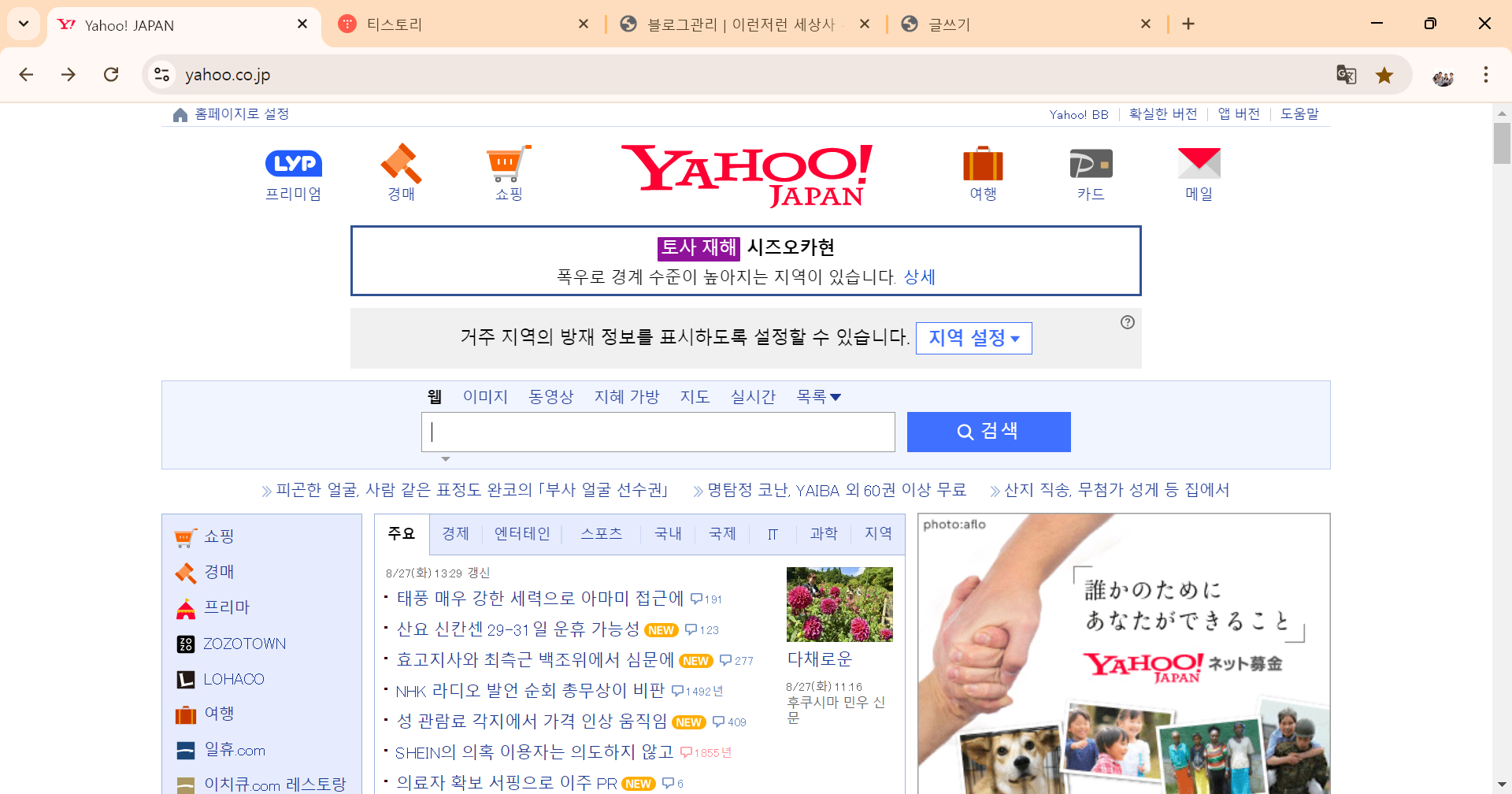
Task: Open the shopping cart icon in header
Action: coord(508,164)
